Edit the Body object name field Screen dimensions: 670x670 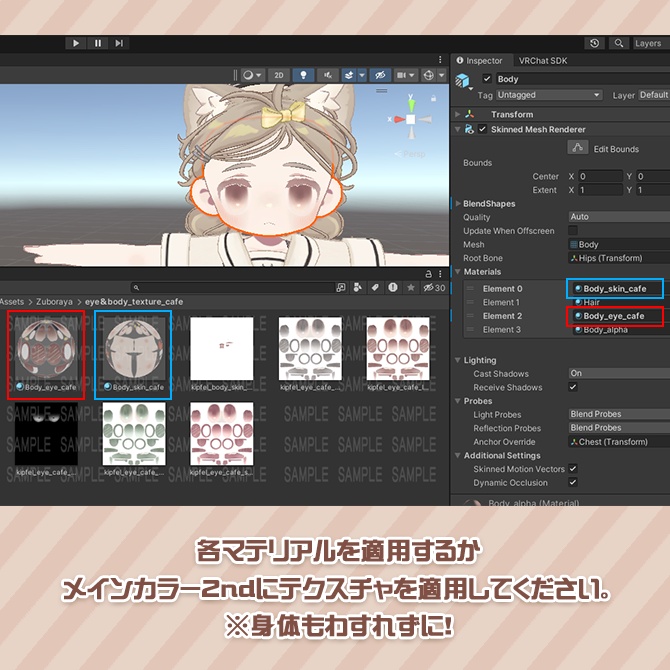582,79
